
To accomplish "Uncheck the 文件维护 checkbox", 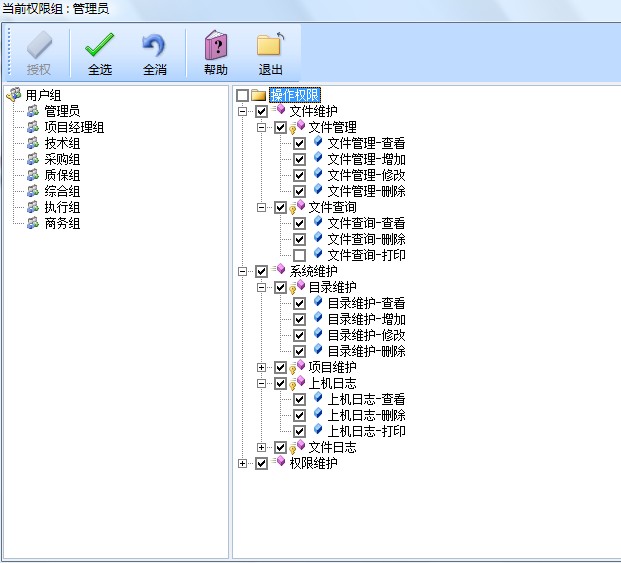I will [x=261, y=111].
